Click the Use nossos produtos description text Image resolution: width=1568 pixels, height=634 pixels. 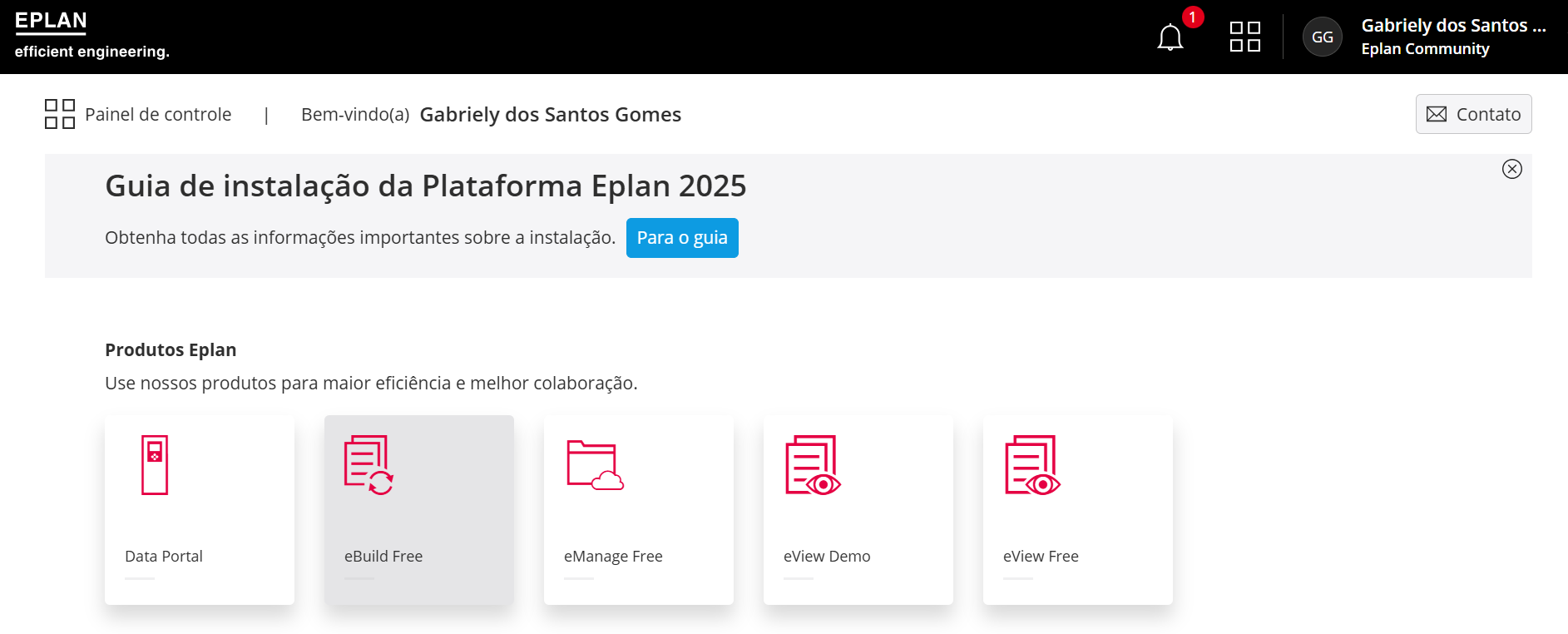tap(371, 383)
